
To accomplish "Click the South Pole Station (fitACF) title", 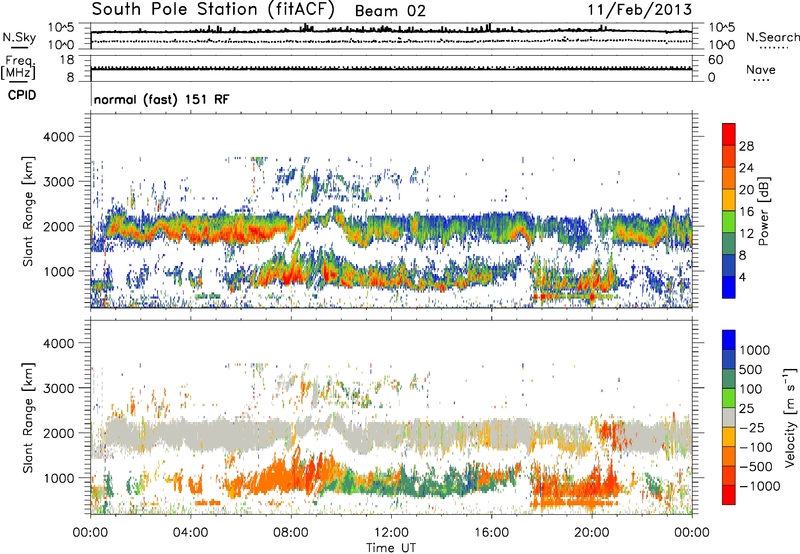I will [x=213, y=9].
